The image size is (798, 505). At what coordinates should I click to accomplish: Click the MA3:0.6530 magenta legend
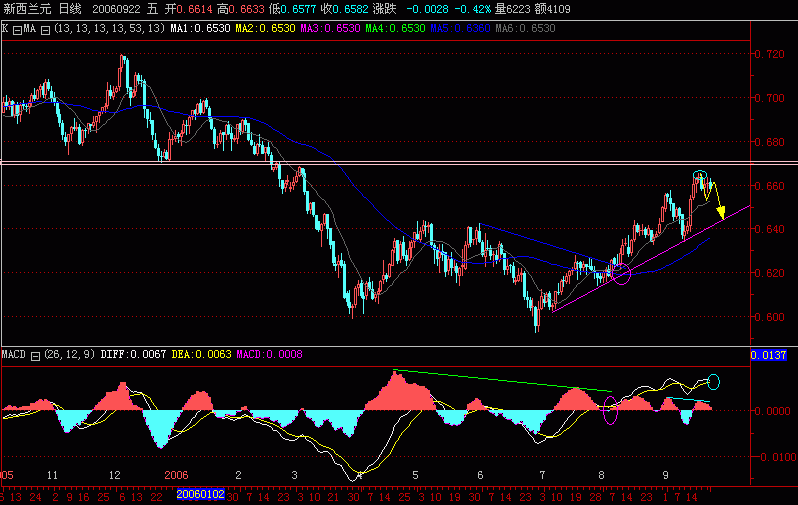click(330, 29)
